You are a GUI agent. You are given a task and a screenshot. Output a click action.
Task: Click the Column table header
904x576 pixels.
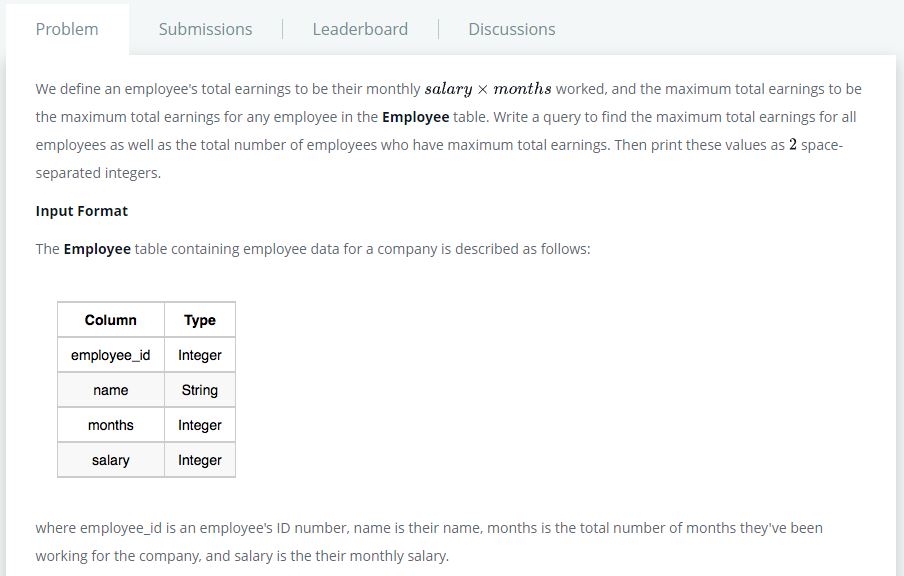pos(111,320)
